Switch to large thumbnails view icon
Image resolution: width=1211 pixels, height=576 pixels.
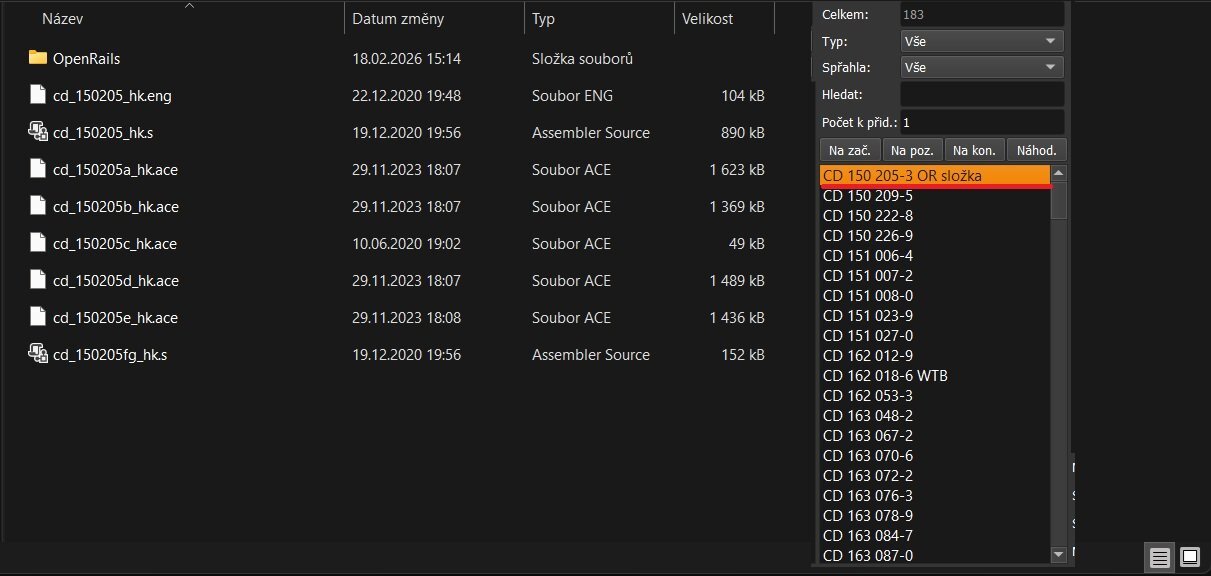click(x=1189, y=557)
